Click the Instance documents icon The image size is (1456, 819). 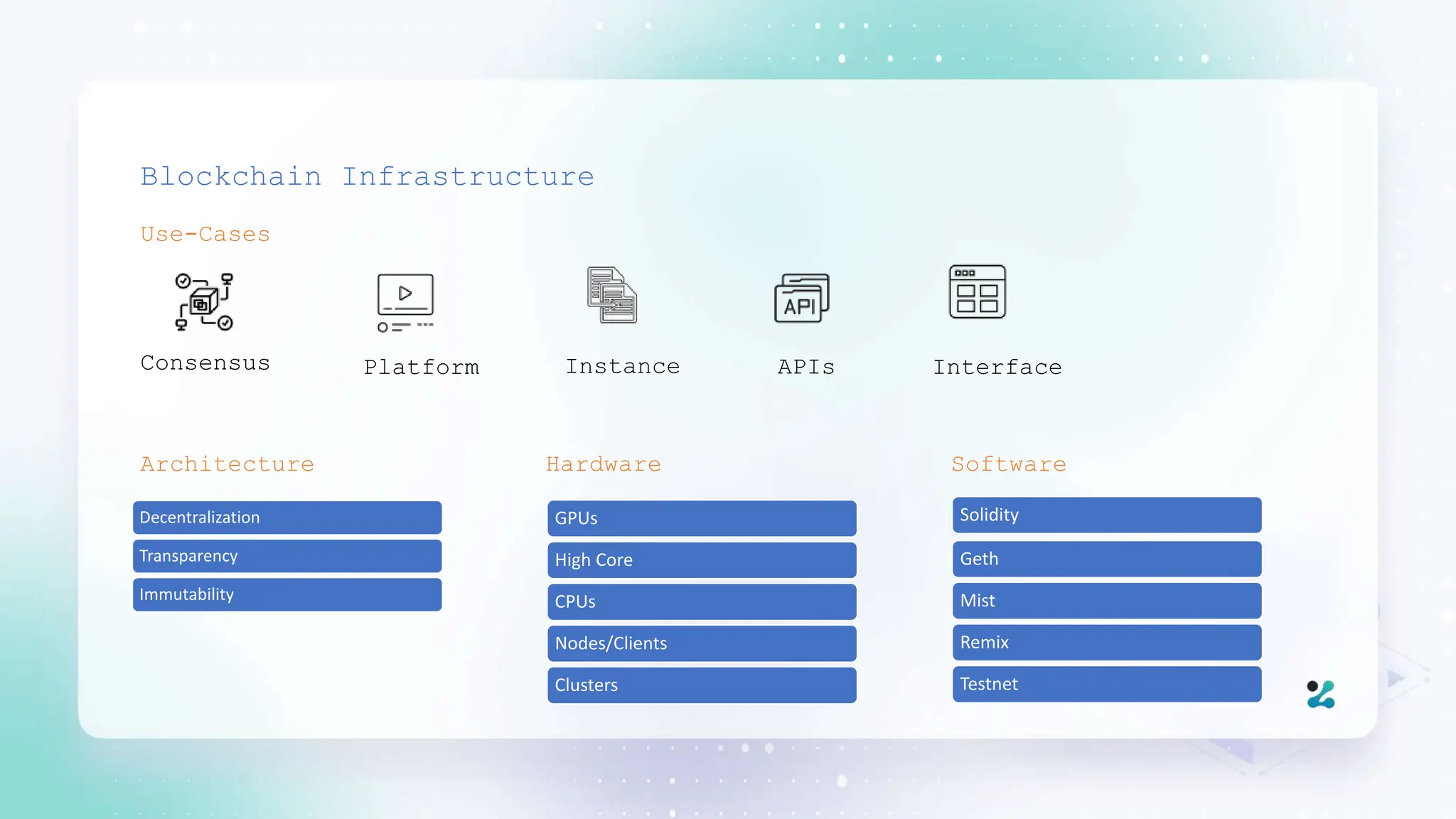coord(611,295)
